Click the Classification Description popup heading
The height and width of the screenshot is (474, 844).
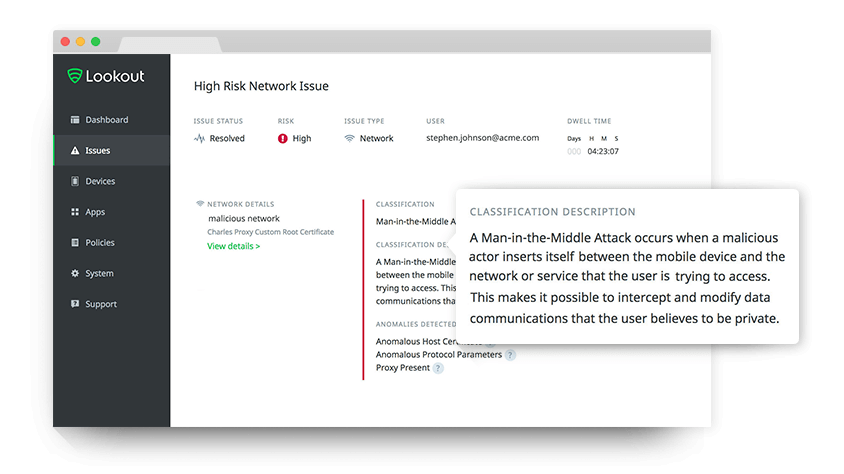tap(552, 212)
